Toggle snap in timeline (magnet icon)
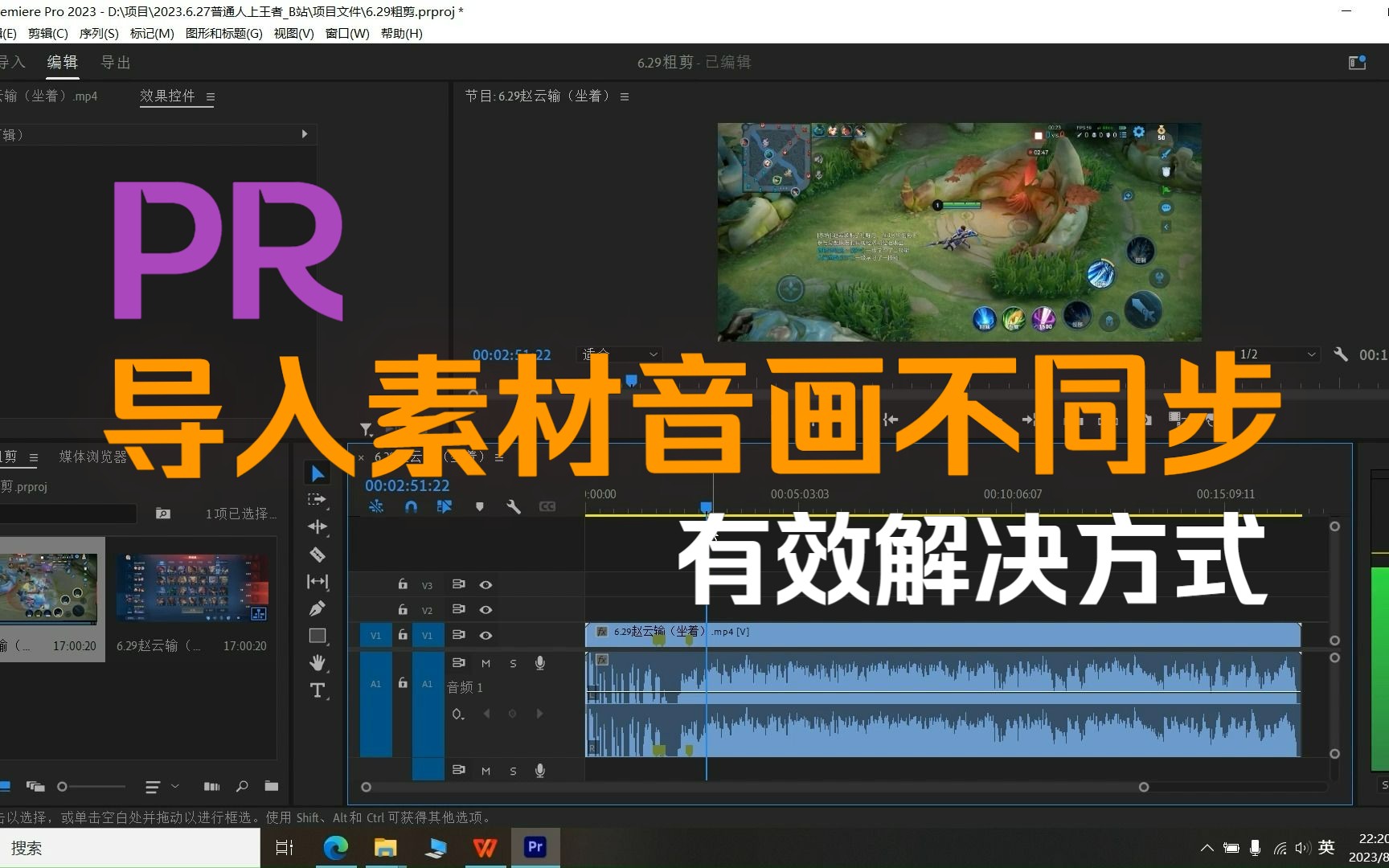The width and height of the screenshot is (1389, 868). click(411, 506)
